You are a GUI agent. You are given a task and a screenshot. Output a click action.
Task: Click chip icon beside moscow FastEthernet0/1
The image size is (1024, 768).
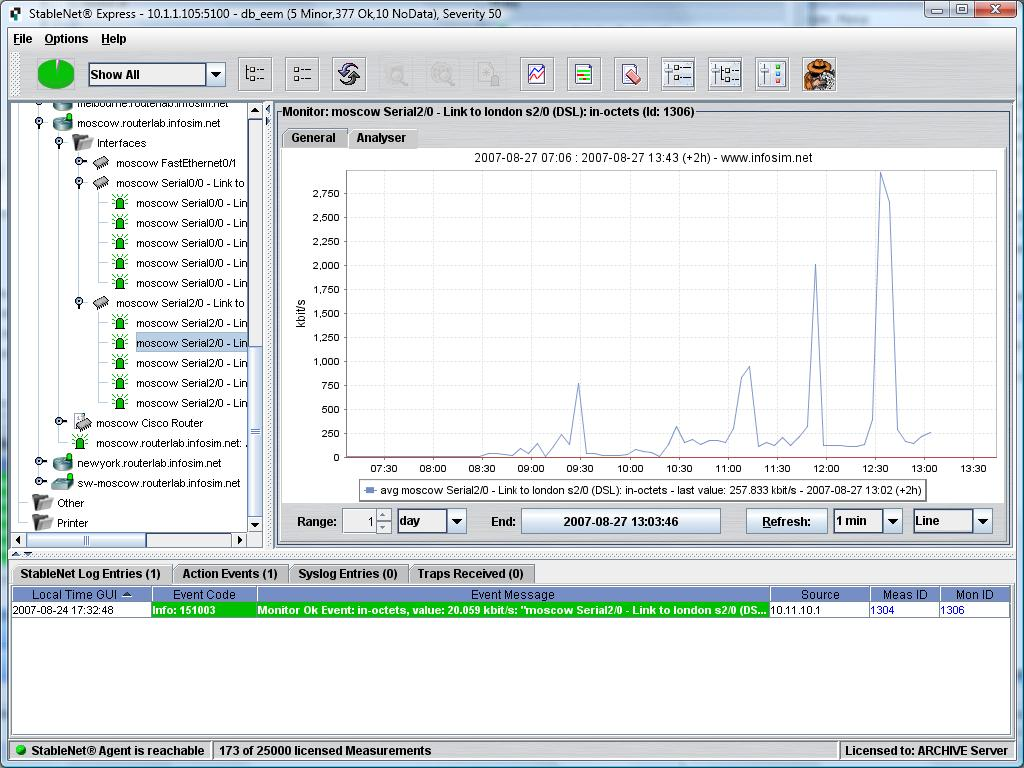101,163
